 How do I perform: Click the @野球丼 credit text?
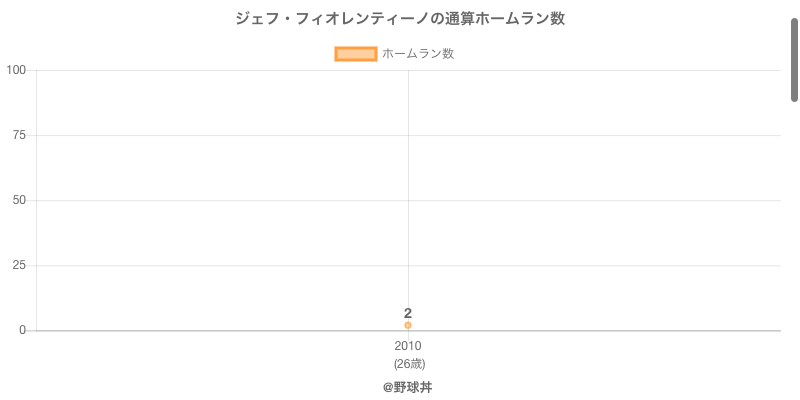click(408, 388)
